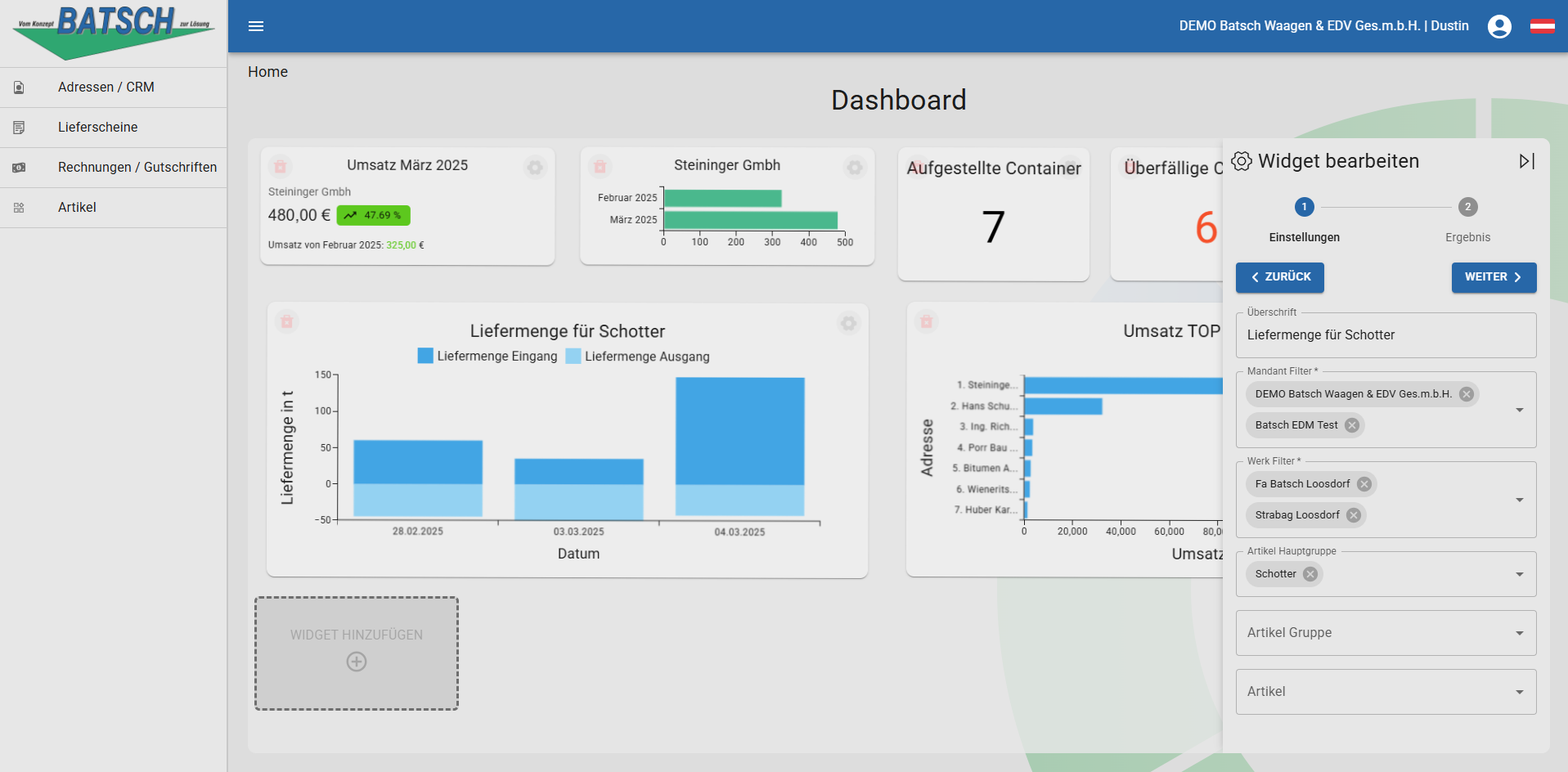Click plus icon in Widget hinzufügen box

click(357, 662)
